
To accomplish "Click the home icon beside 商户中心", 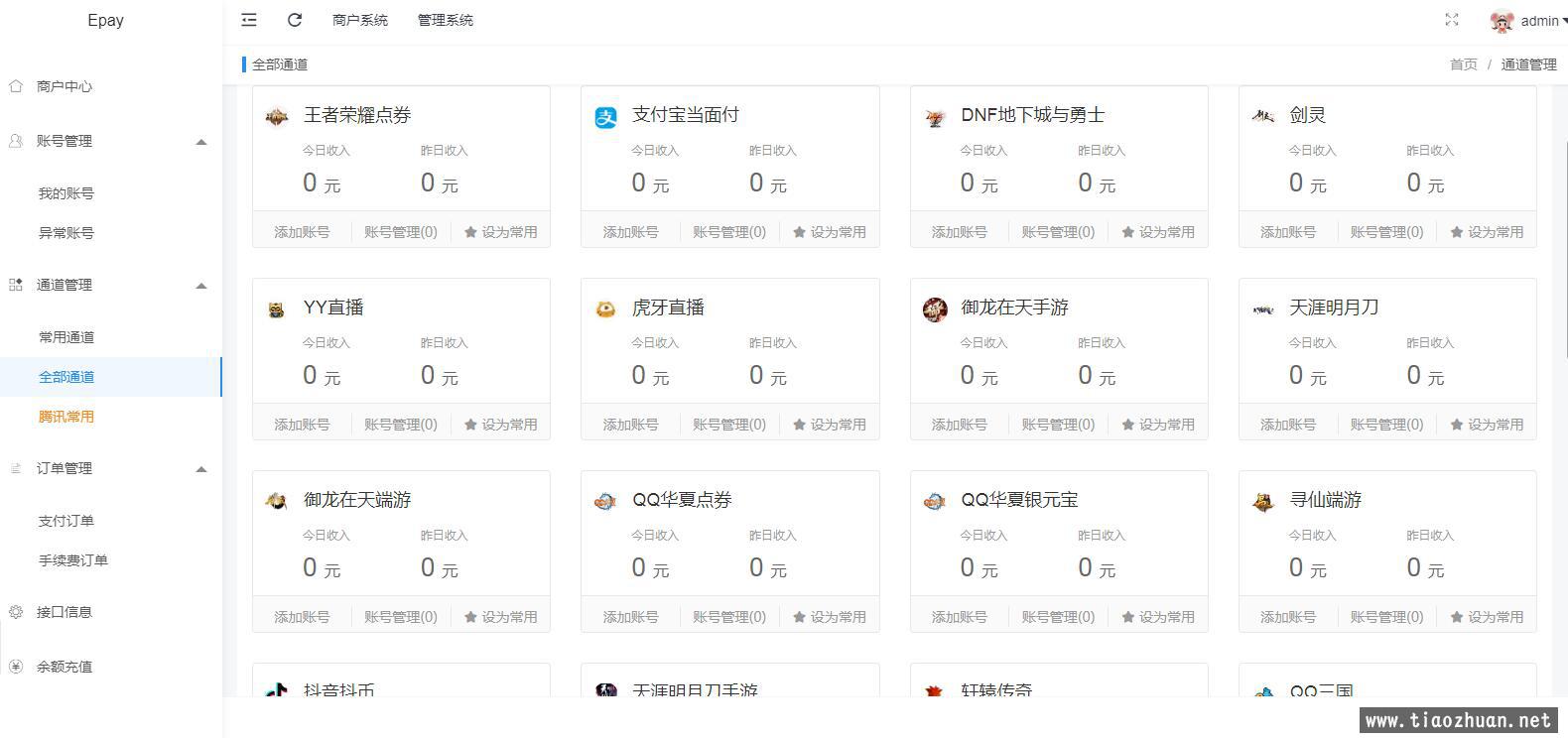I will [16, 86].
